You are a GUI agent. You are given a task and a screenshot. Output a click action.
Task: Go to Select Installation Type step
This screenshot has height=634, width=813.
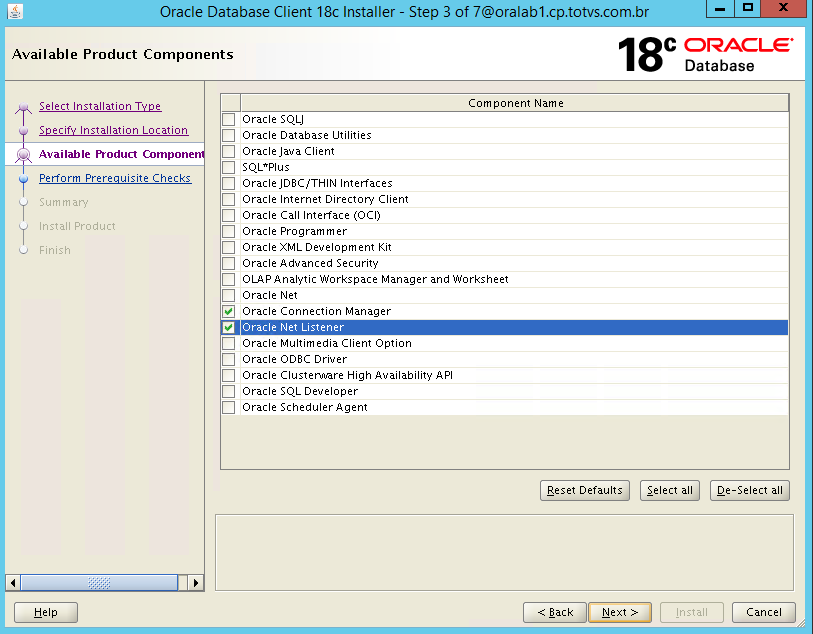(x=100, y=106)
